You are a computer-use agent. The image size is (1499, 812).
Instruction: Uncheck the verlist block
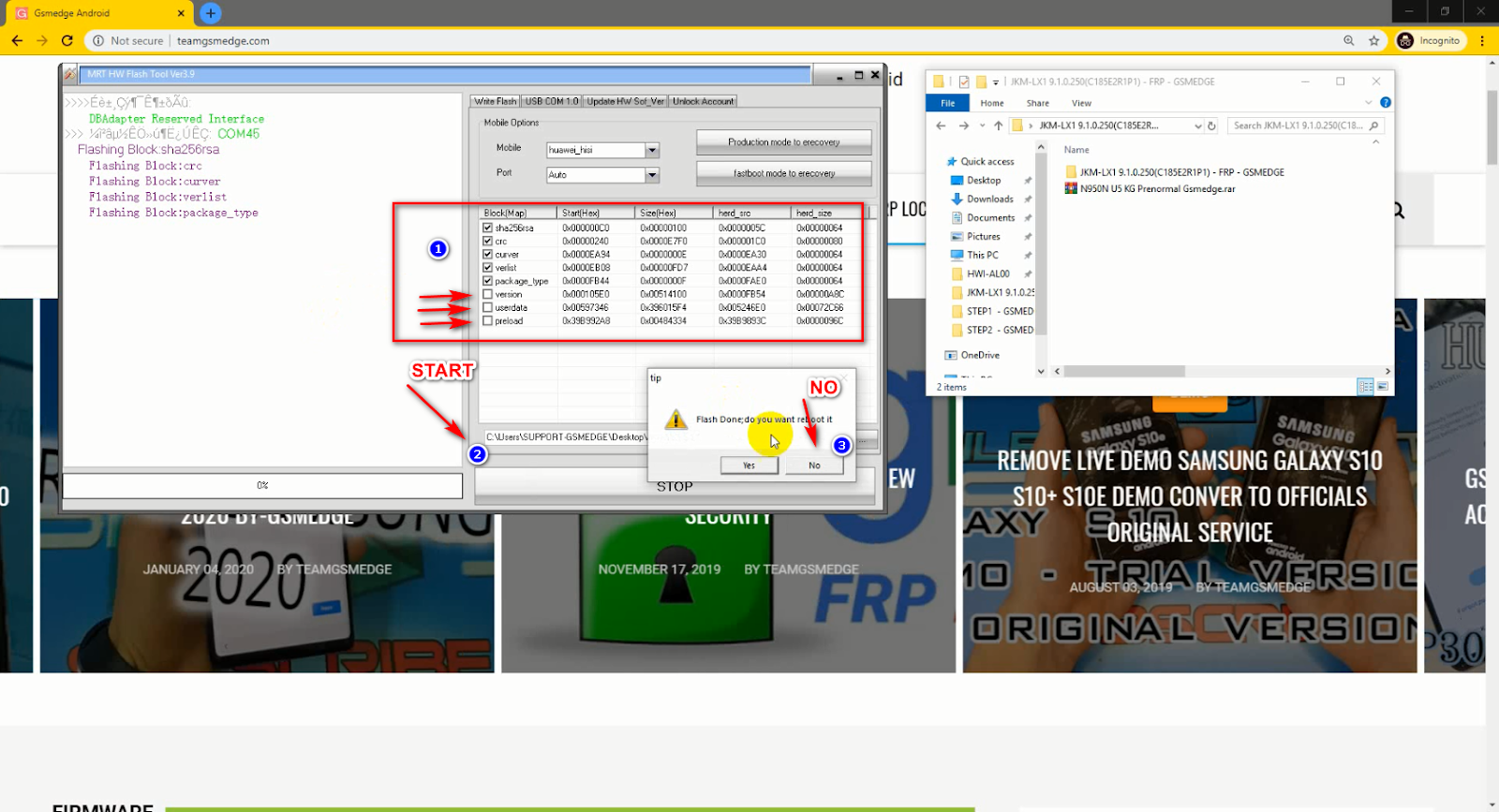coord(487,267)
